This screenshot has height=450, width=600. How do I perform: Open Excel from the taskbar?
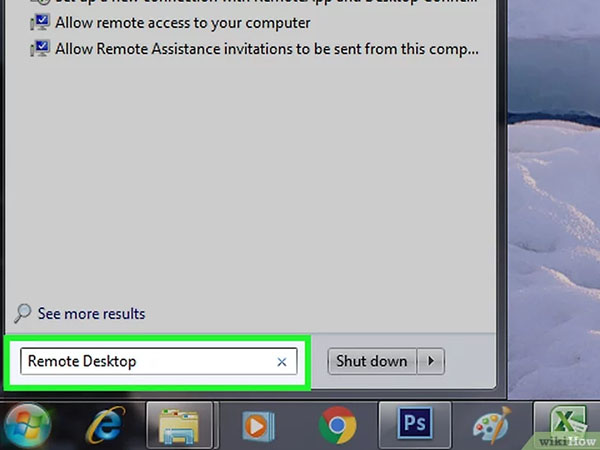567,425
